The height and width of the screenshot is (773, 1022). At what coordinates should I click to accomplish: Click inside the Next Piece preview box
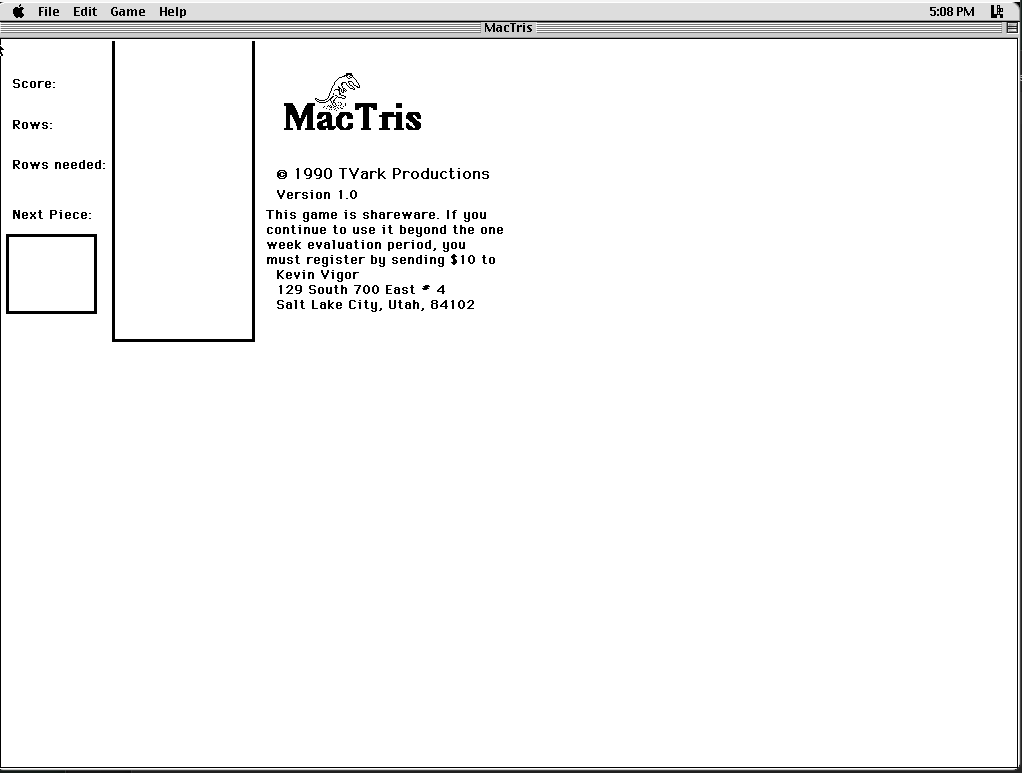coord(52,274)
